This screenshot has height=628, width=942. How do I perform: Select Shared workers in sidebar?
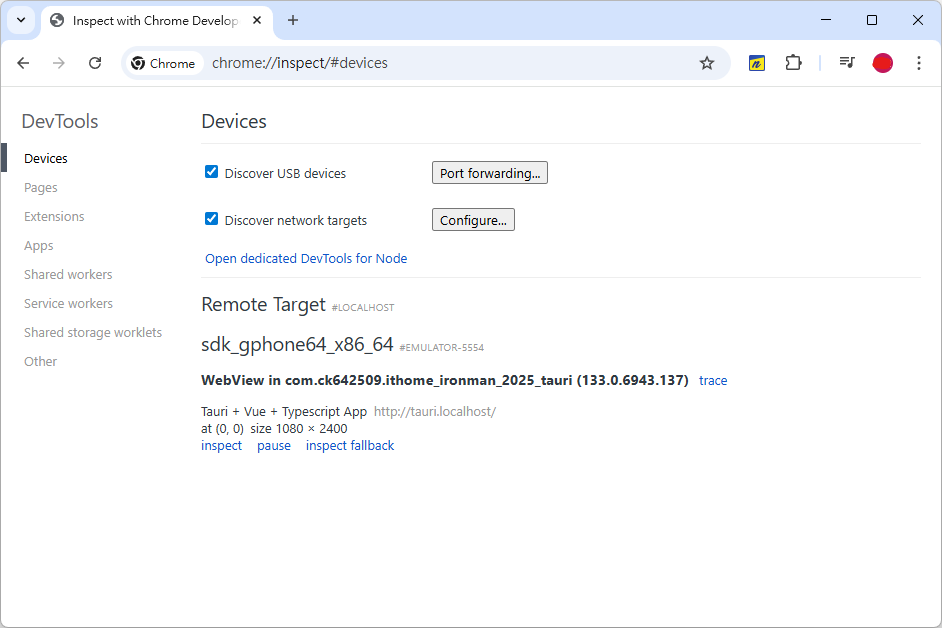tap(68, 275)
